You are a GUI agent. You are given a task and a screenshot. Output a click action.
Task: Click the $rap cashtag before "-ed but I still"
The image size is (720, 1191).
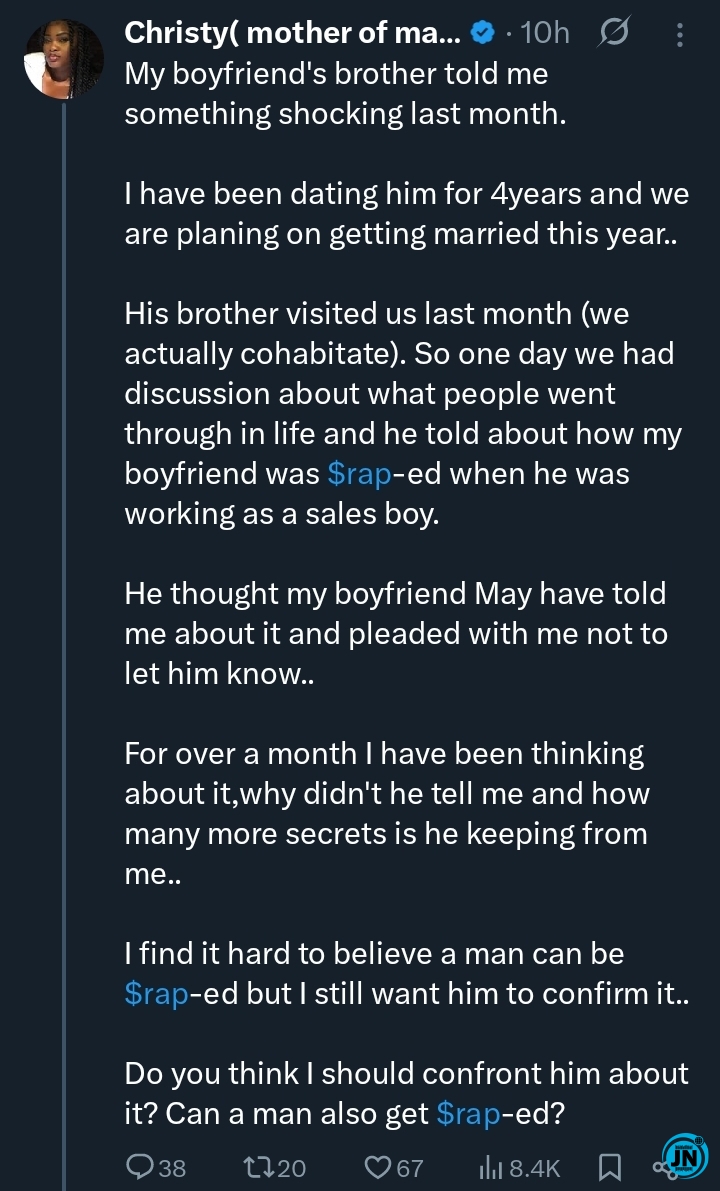[x=157, y=994]
